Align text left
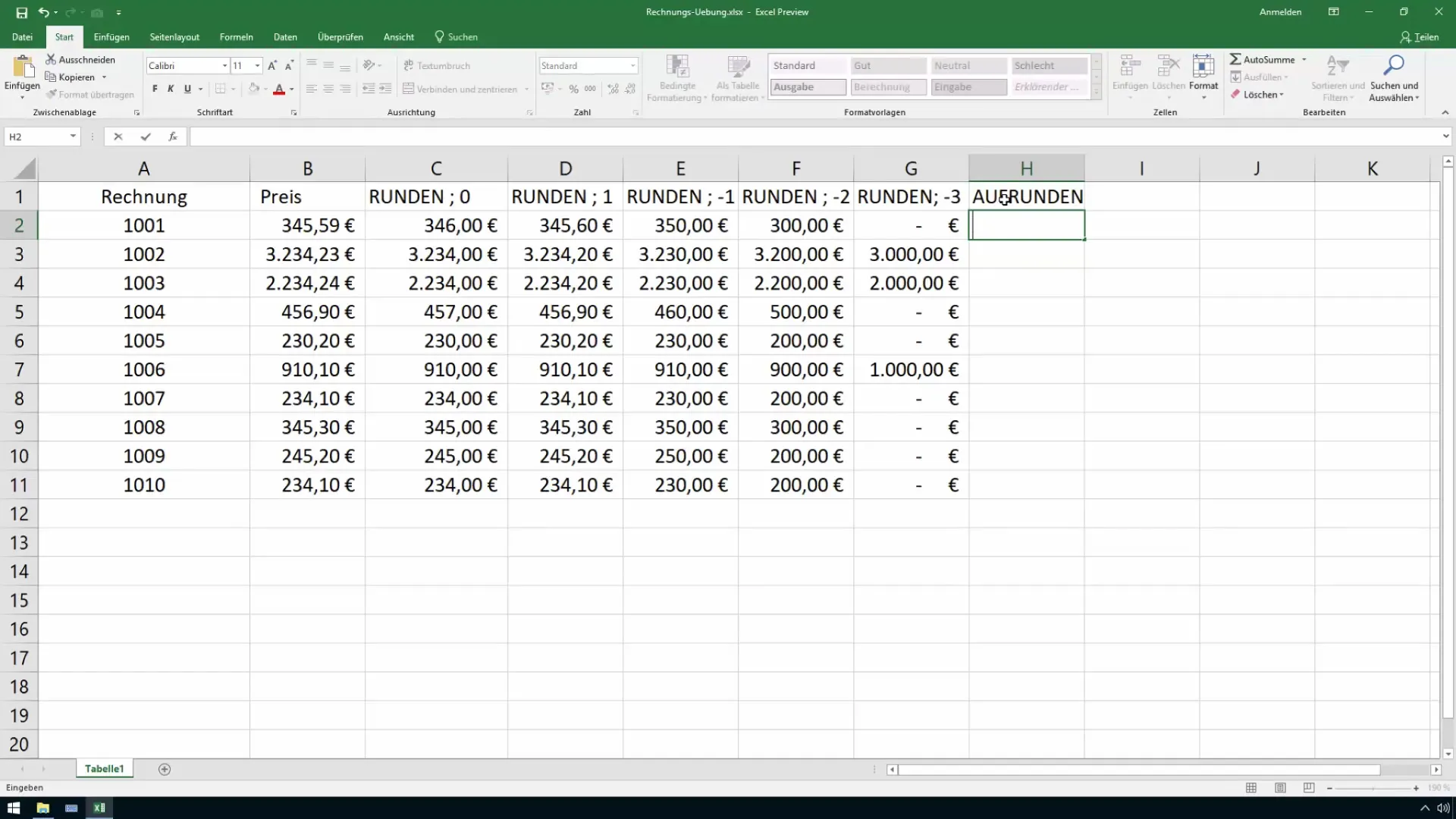 [311, 89]
